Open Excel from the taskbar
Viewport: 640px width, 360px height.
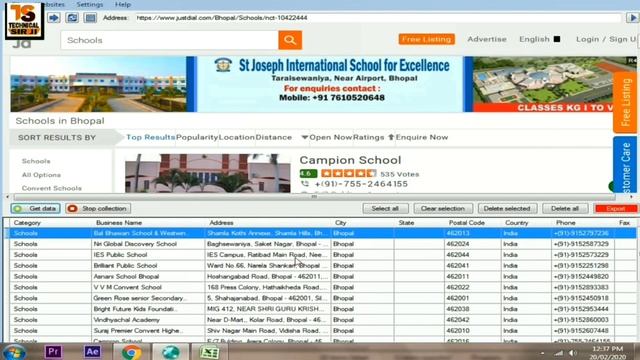click(209, 352)
